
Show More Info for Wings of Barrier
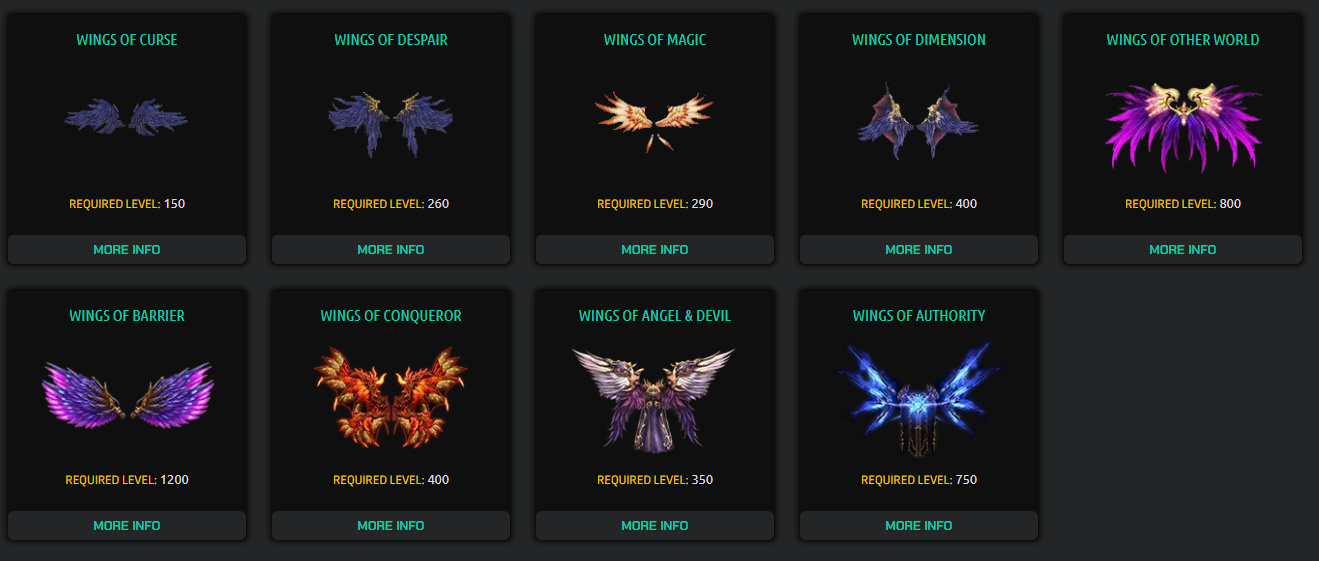127,525
